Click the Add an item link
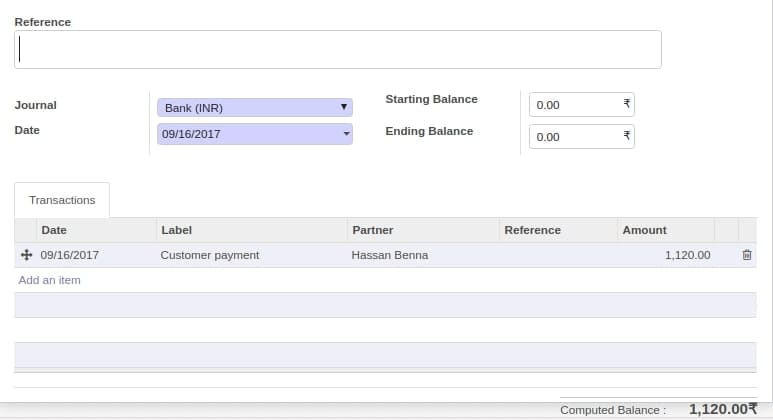Viewport: 773px width, 420px height. (49, 280)
